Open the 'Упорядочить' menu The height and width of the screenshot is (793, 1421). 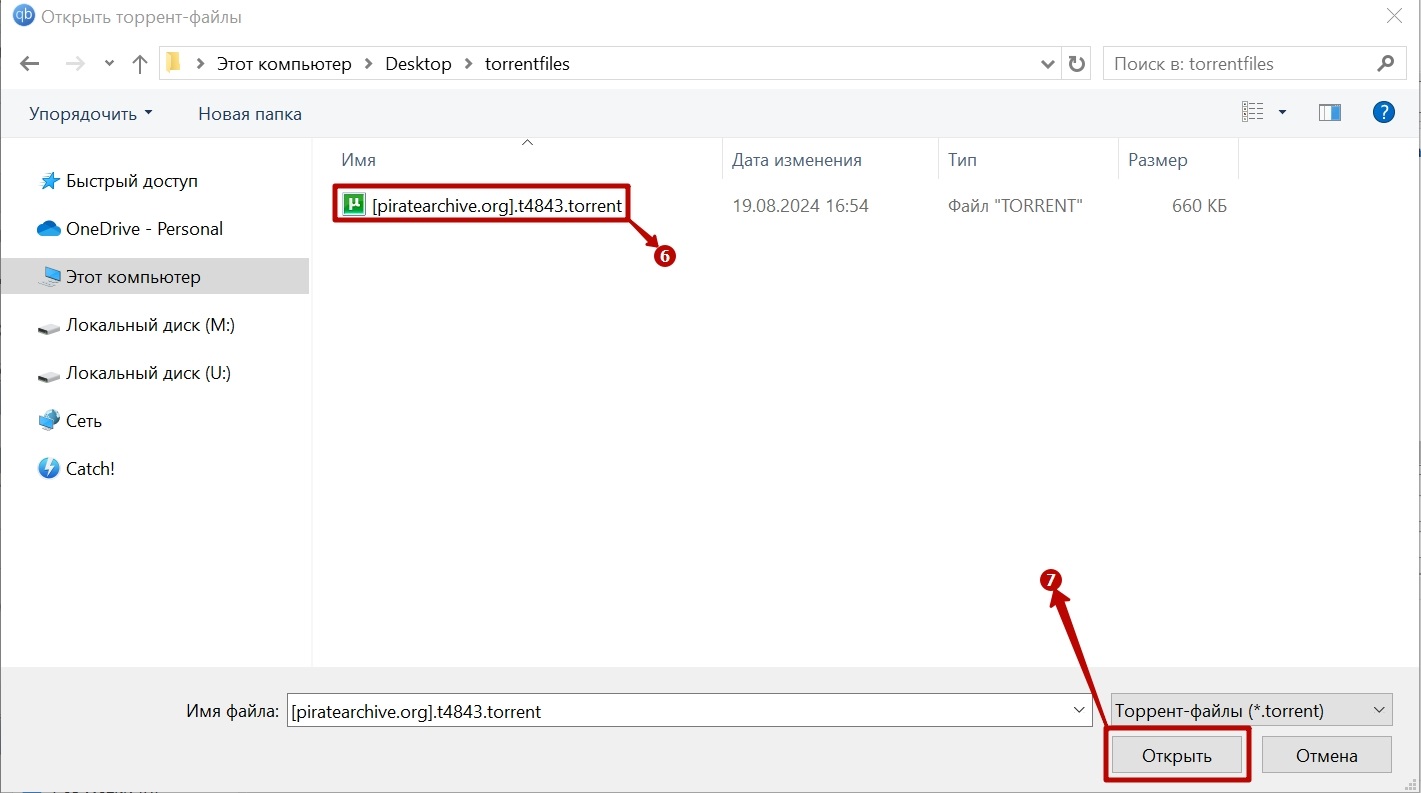click(91, 113)
